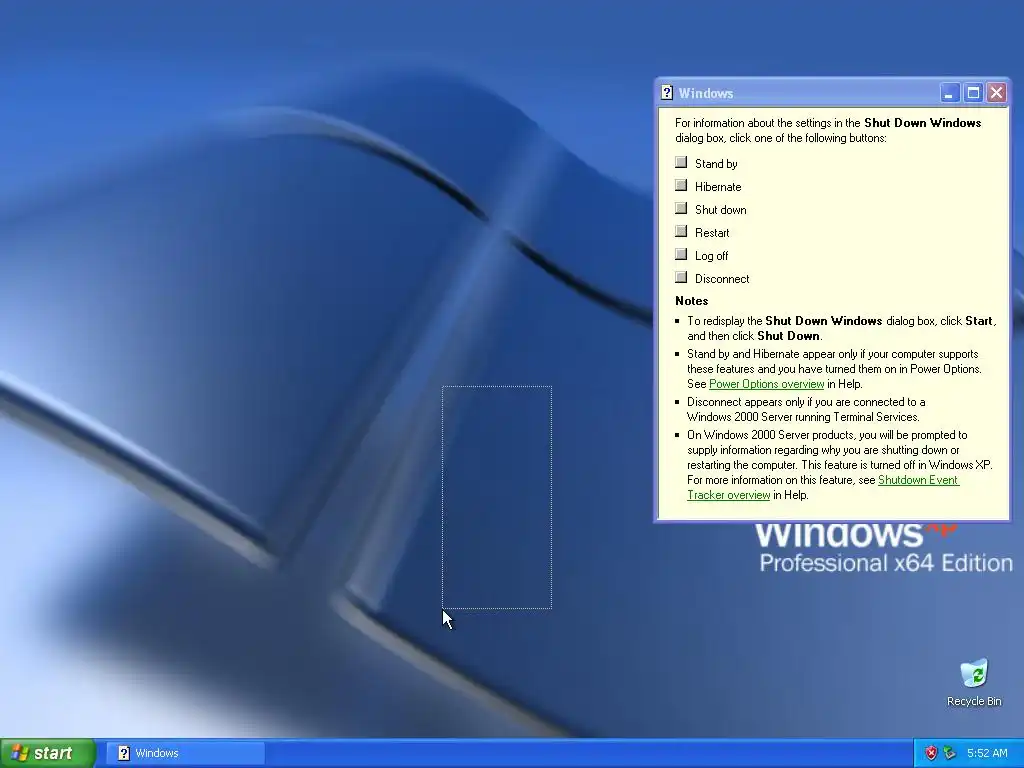
Task: Open the Shutdown Event Tracker overview link
Action: point(918,480)
